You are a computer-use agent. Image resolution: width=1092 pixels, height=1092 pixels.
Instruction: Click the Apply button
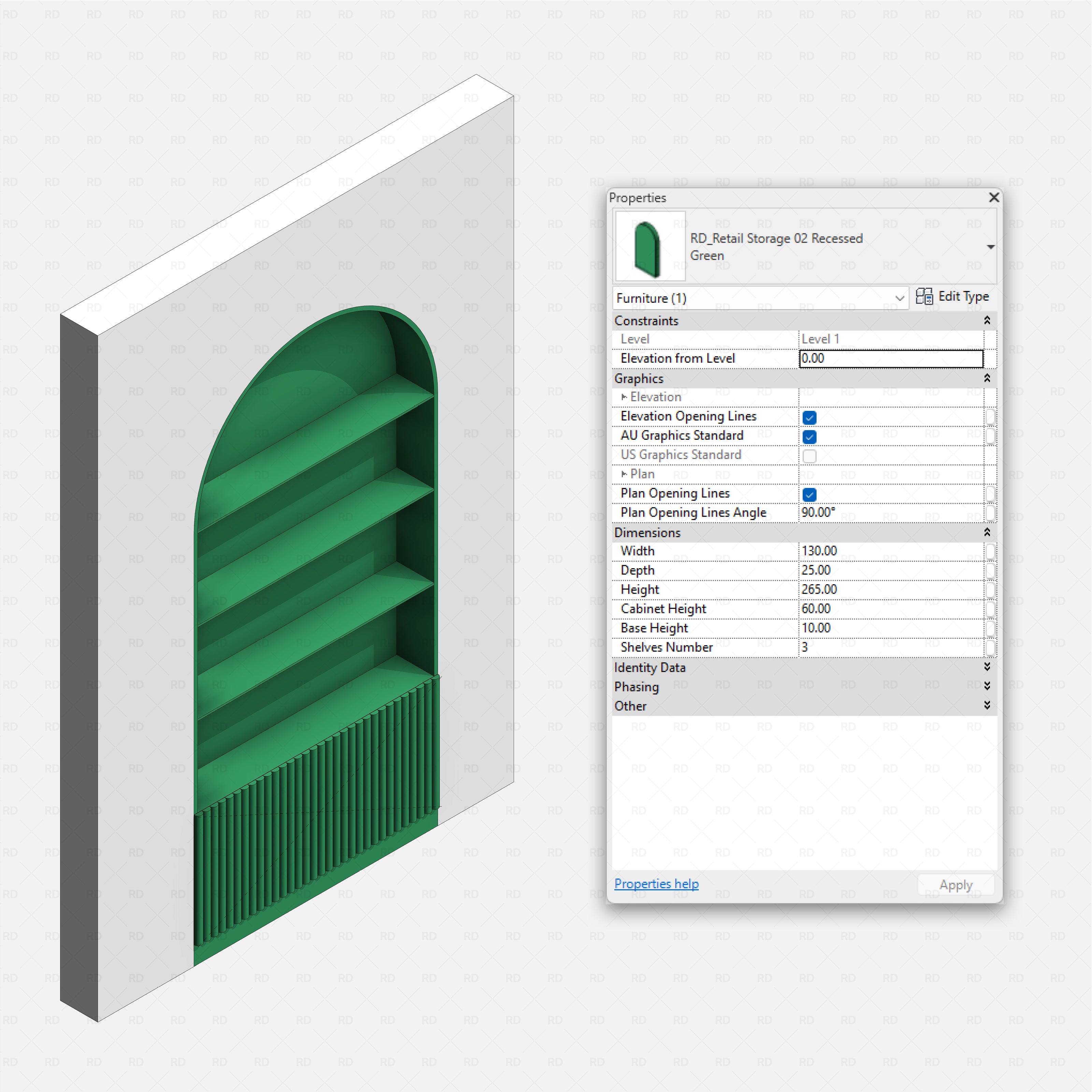[956, 884]
